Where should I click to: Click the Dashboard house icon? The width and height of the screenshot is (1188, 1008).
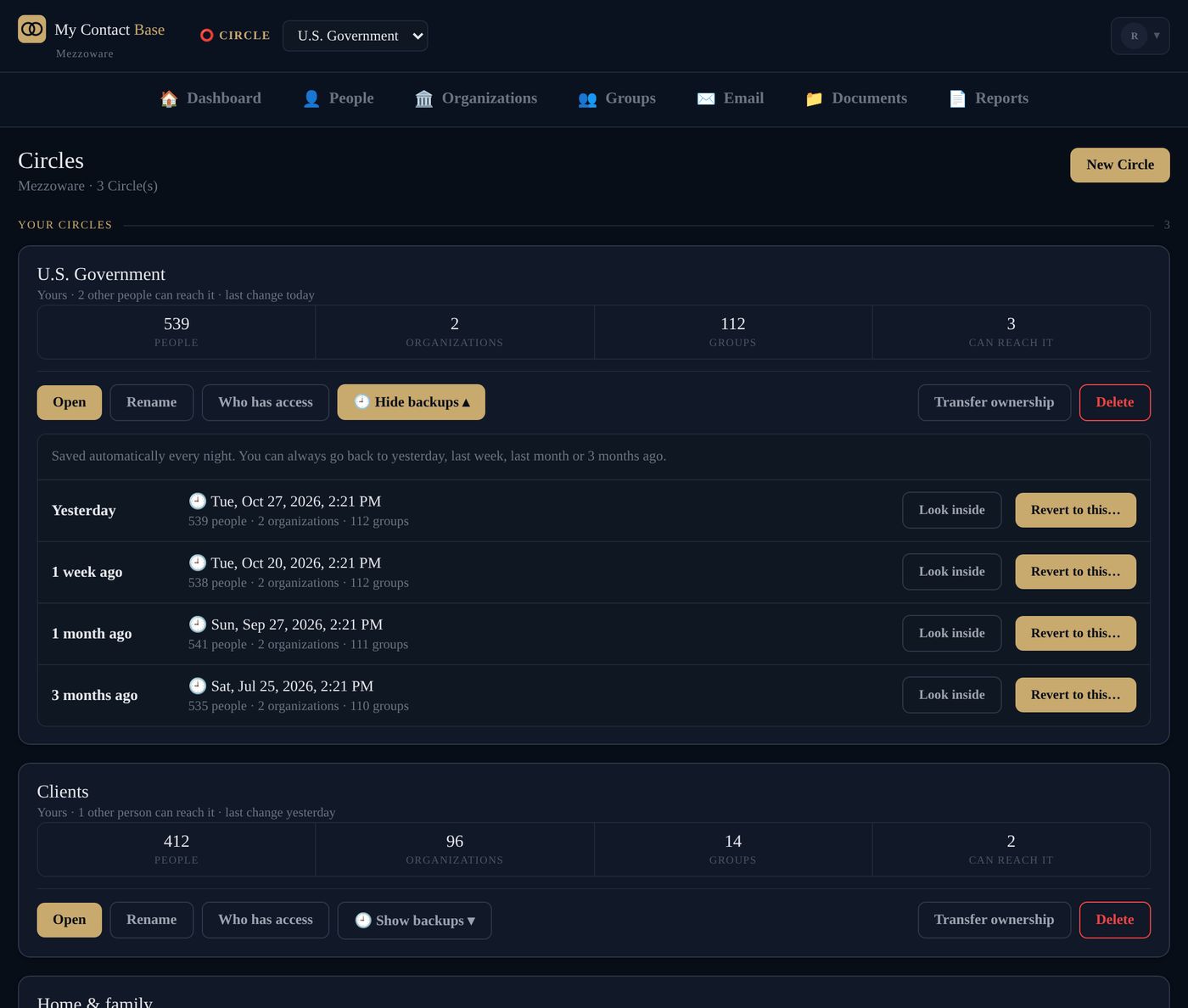(x=169, y=98)
